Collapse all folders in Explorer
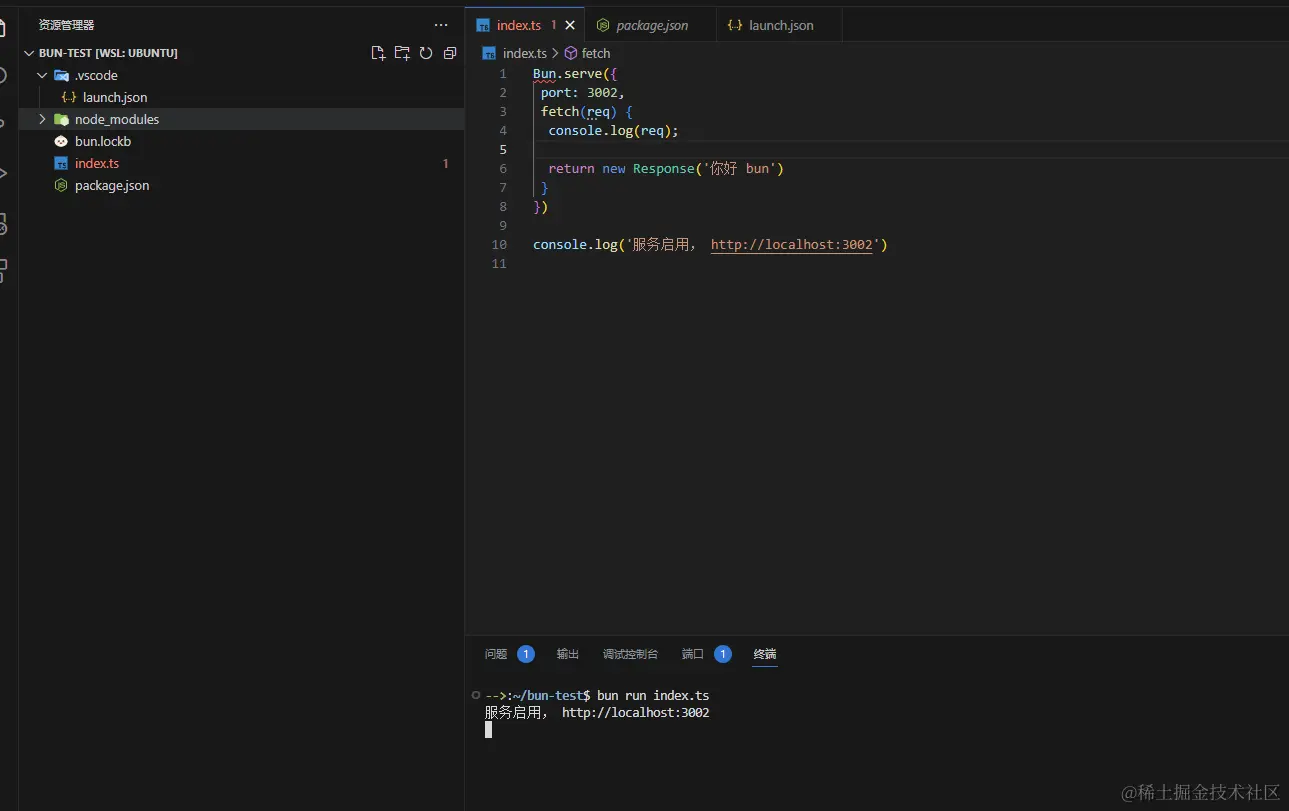Screen dimensions: 1289x811 coord(450,53)
